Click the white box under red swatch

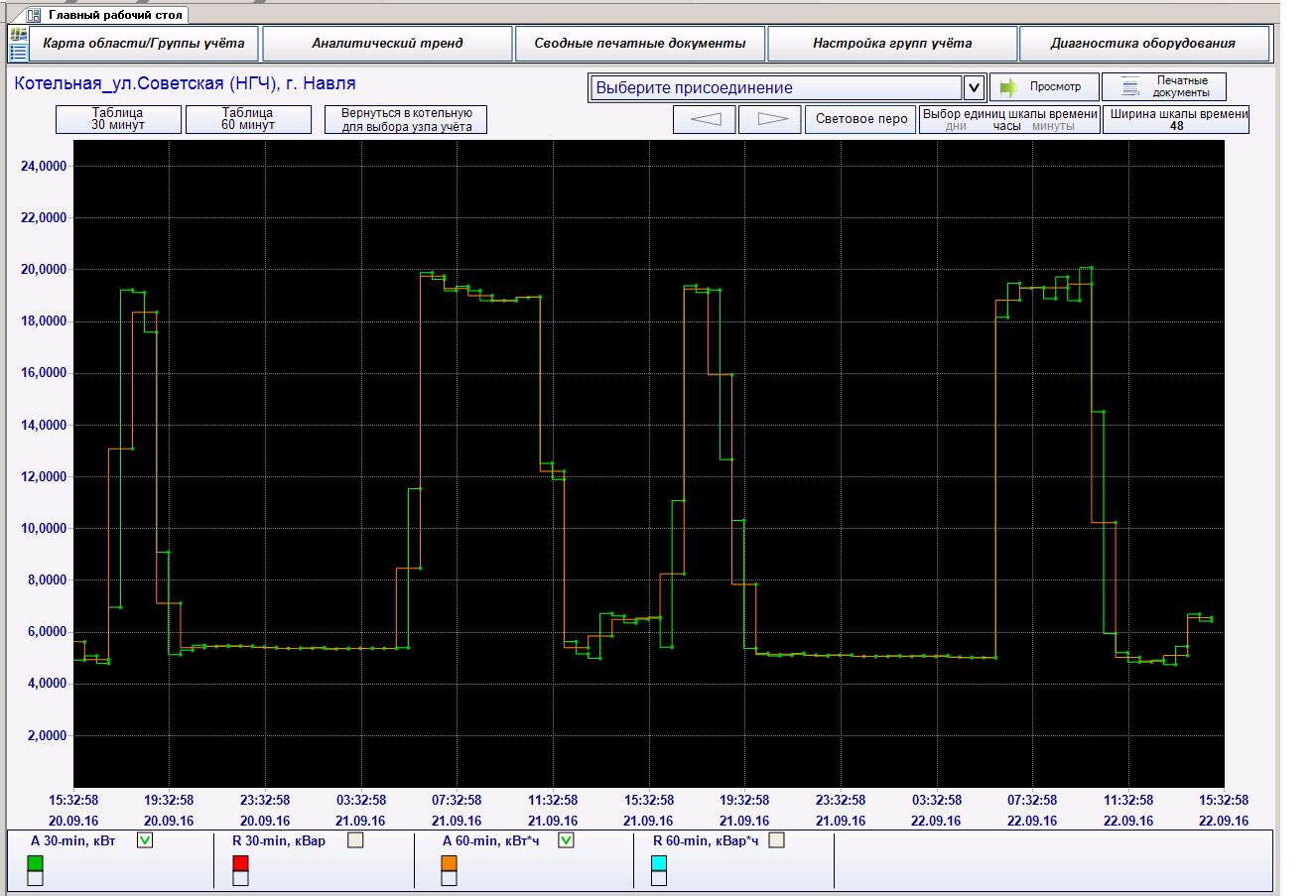click(x=240, y=879)
